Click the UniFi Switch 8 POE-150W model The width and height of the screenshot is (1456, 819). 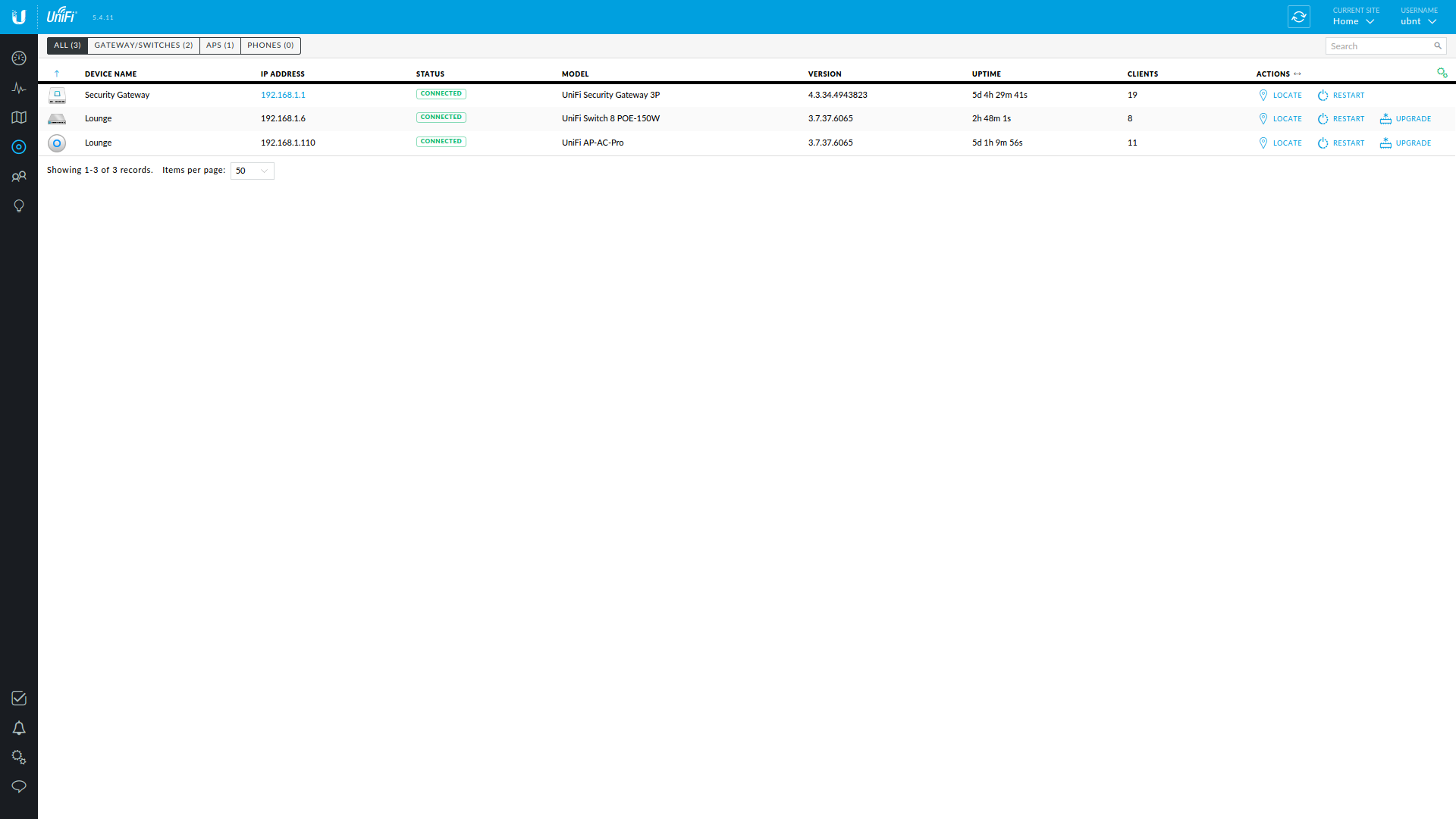coord(610,119)
